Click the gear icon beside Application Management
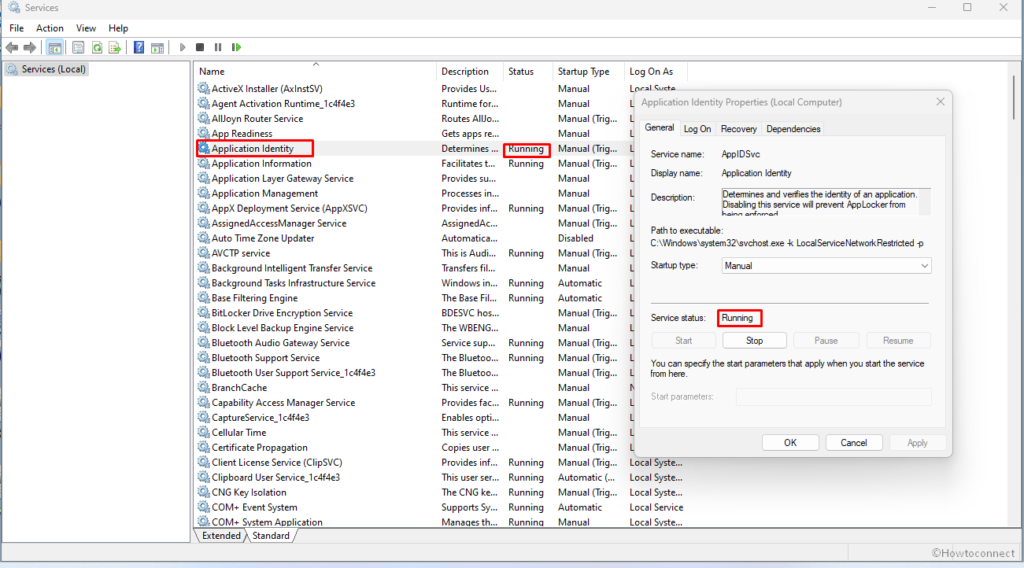Image resolution: width=1024 pixels, height=568 pixels. [204, 193]
